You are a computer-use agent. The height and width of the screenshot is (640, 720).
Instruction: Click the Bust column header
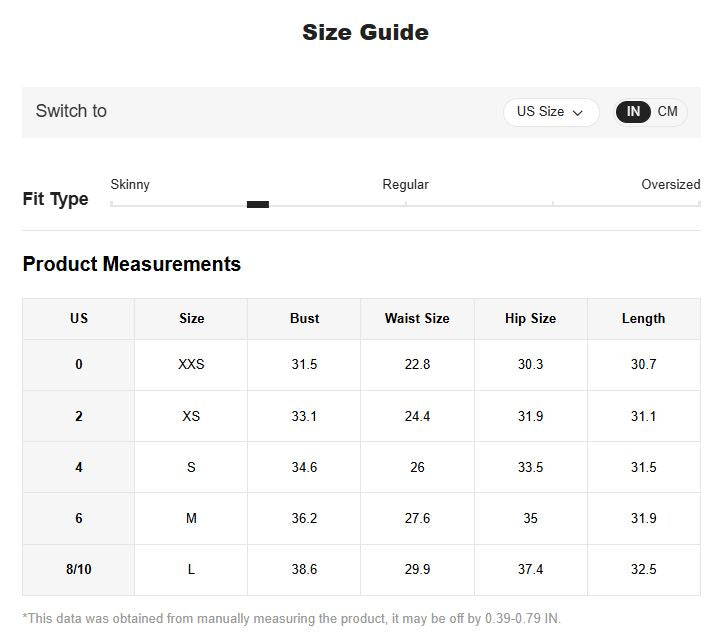304,318
